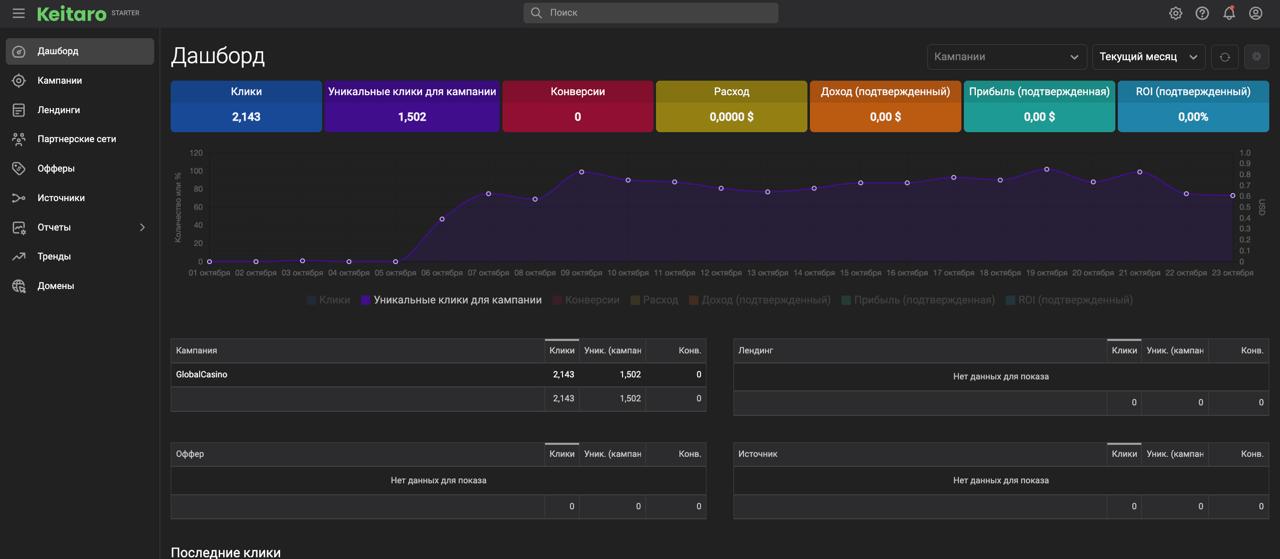Open the Текущий месяц period dropdown

tap(1148, 57)
